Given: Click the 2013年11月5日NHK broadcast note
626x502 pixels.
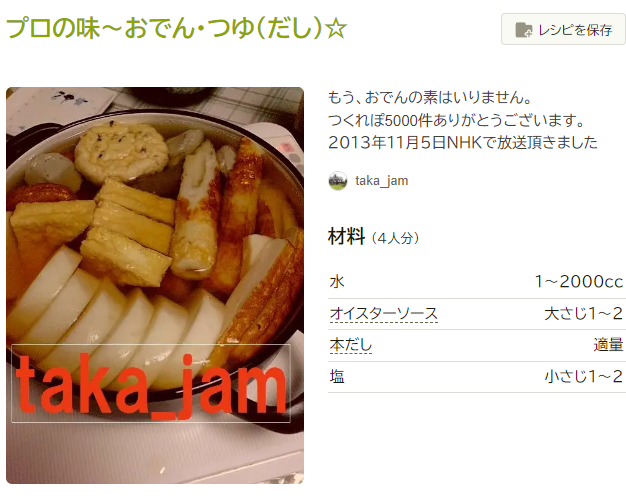Looking at the screenshot, I should 463,143.
